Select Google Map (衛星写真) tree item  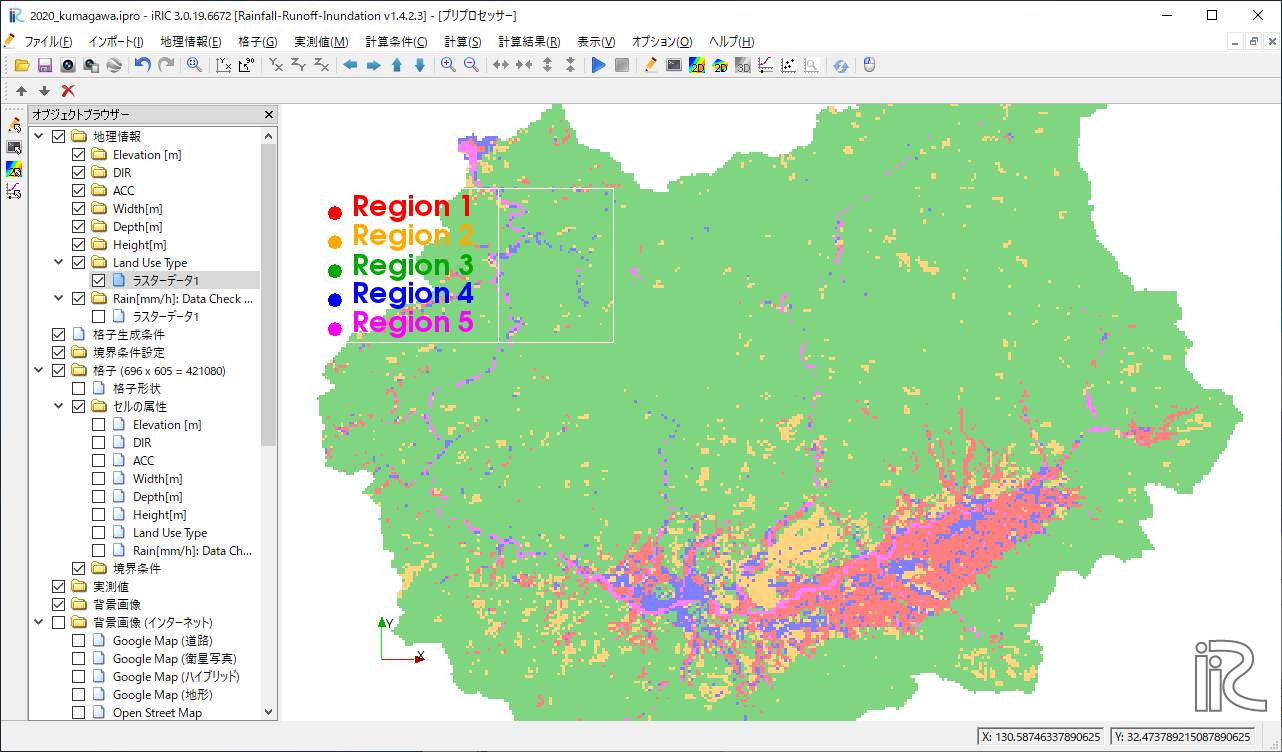[x=174, y=659]
